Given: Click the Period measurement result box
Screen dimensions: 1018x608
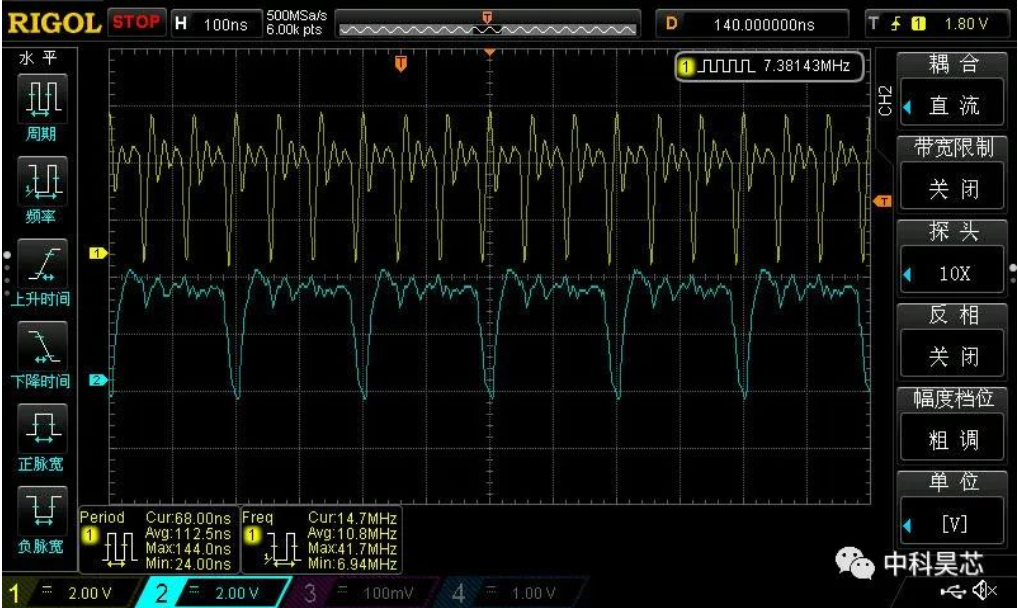Looking at the screenshot, I should [159, 540].
